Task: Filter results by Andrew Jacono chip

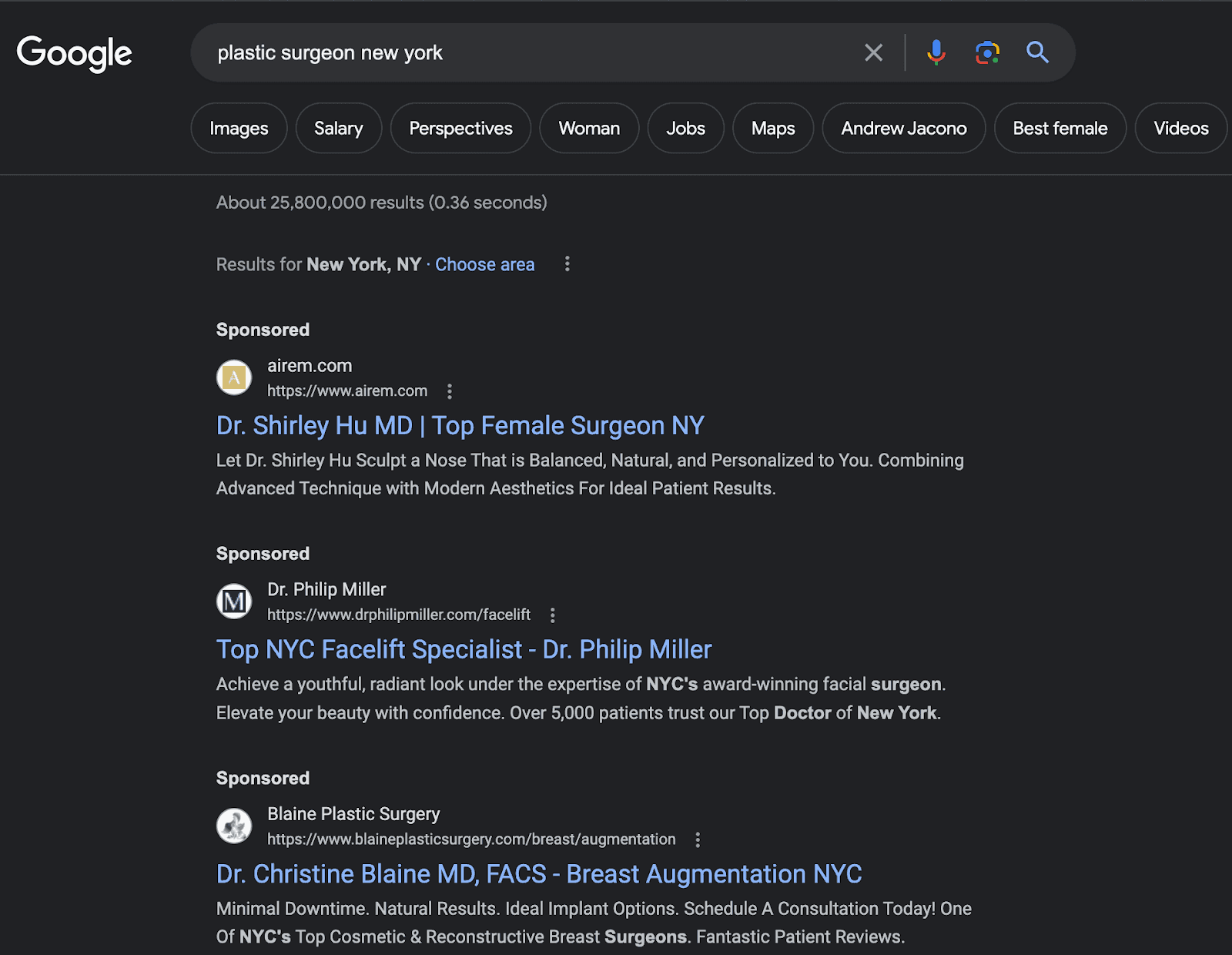Action: coord(903,128)
